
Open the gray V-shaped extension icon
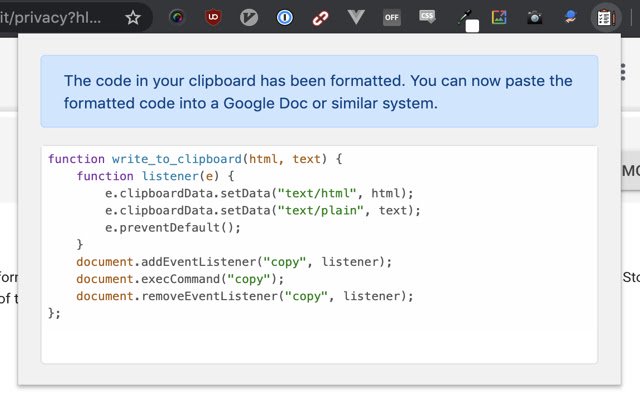click(x=356, y=17)
